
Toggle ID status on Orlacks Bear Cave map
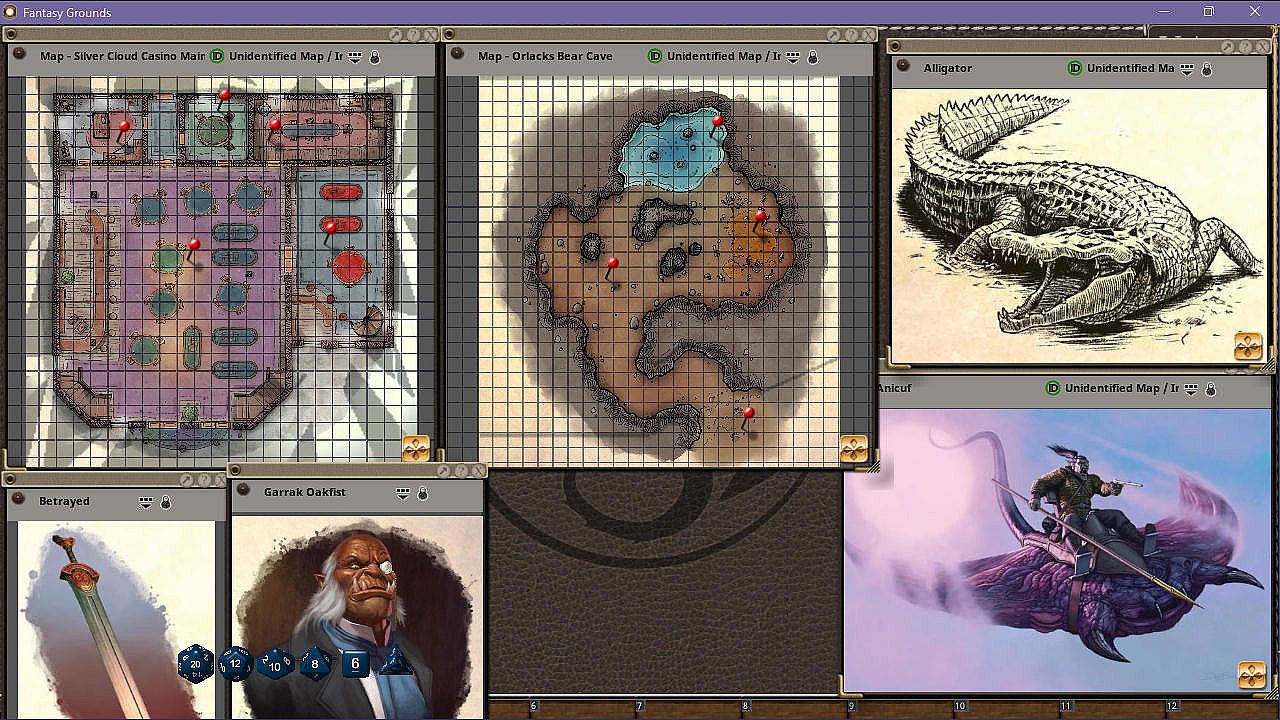click(655, 56)
